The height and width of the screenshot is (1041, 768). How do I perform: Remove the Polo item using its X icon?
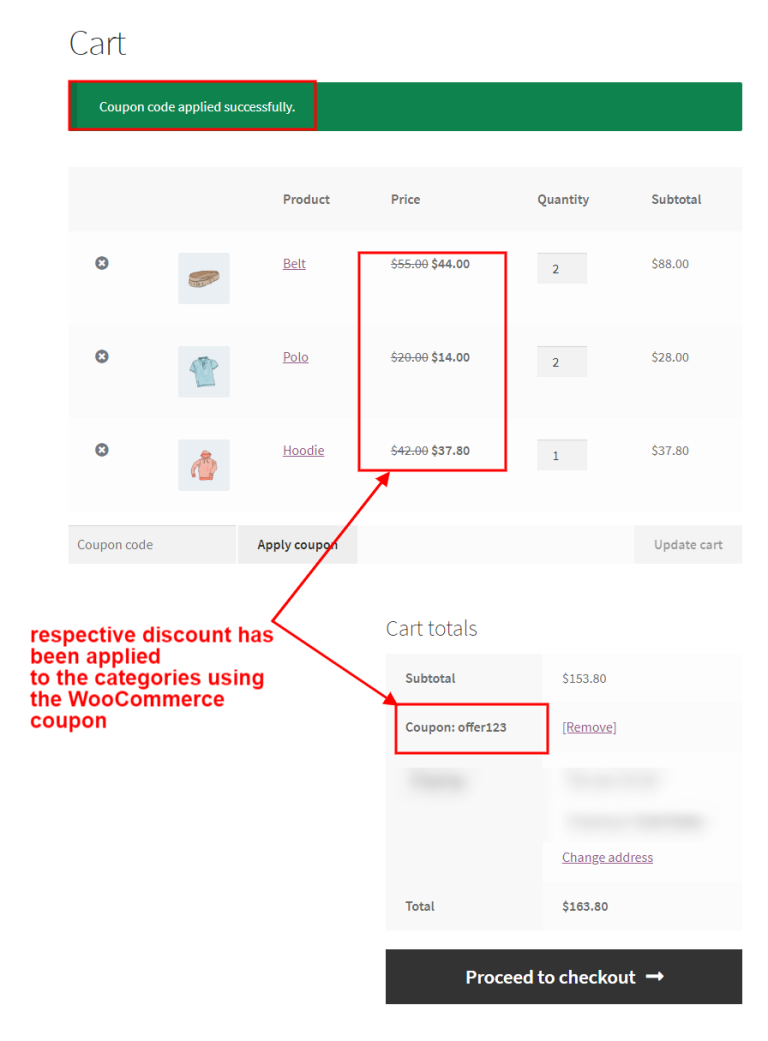(101, 357)
